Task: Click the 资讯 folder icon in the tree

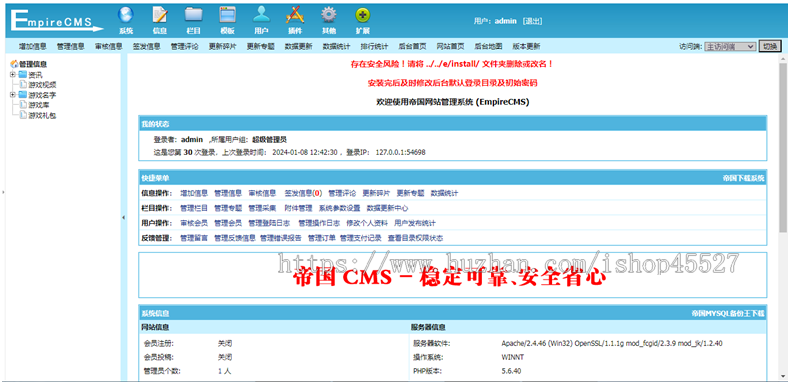Action: click(x=23, y=75)
